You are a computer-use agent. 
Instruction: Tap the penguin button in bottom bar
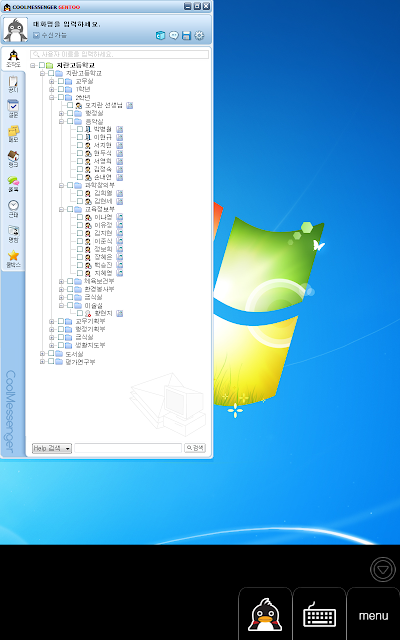(265, 614)
